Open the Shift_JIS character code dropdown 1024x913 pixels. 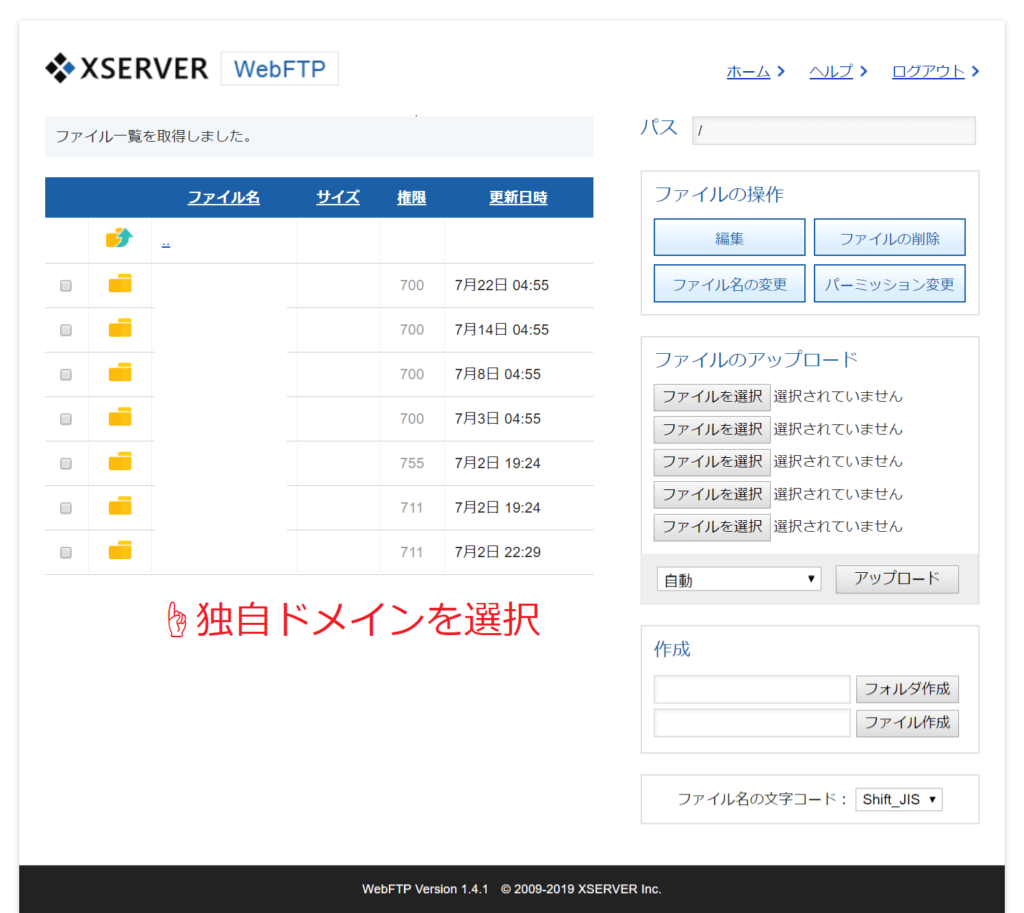899,799
